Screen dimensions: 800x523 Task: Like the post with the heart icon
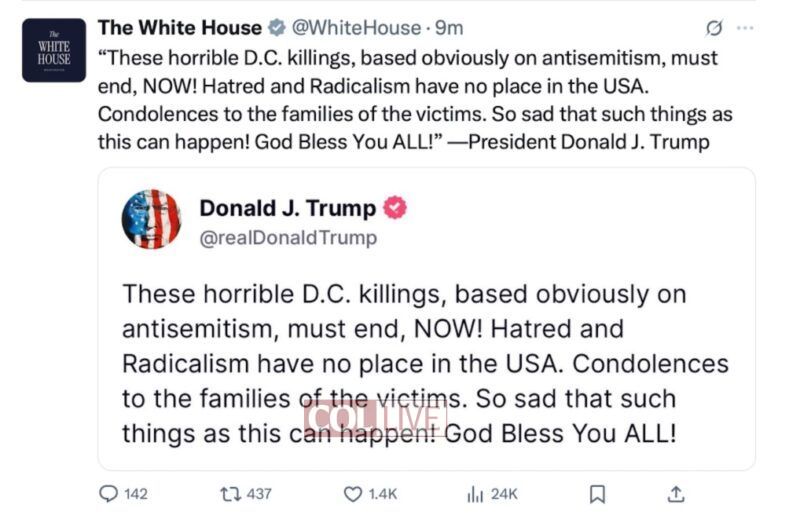point(352,494)
